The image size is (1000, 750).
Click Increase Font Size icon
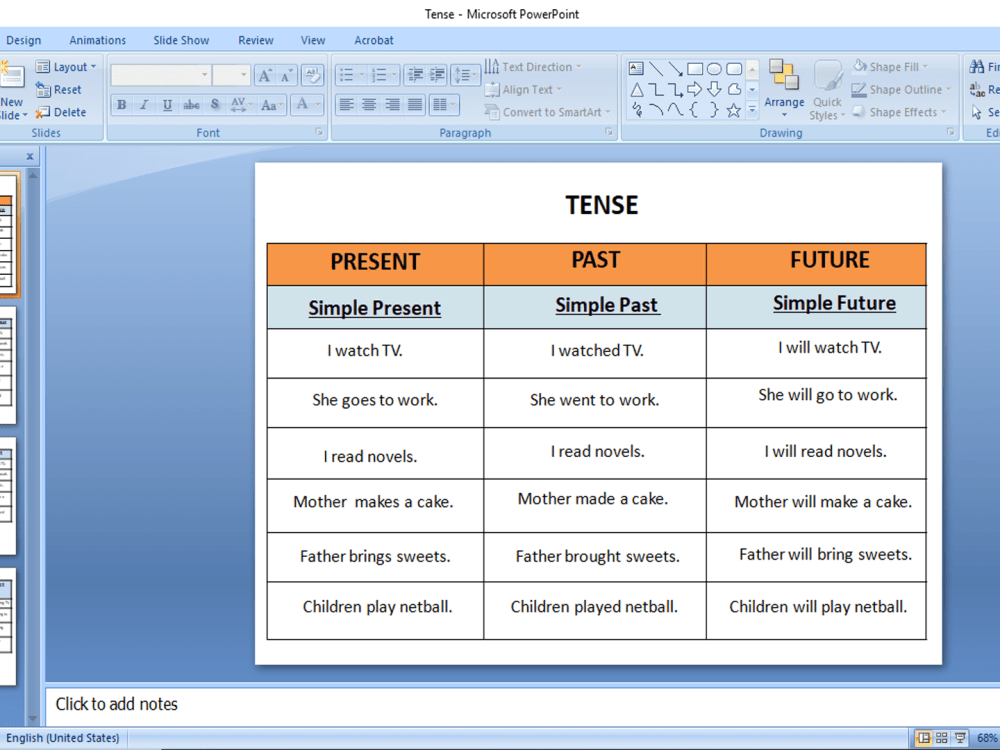tap(265, 76)
